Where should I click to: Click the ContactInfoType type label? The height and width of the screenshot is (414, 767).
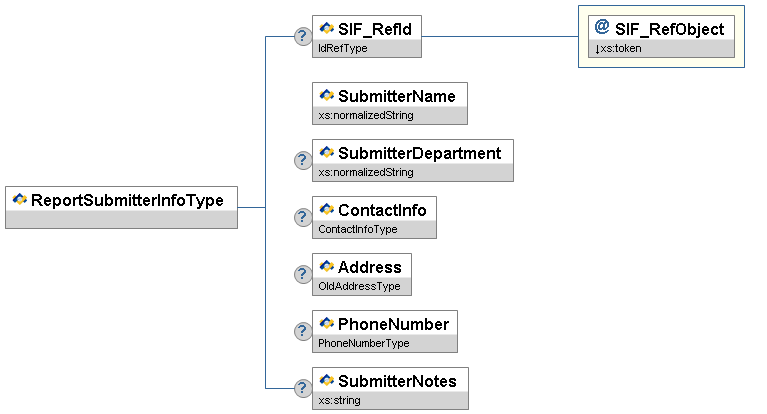[358, 229]
